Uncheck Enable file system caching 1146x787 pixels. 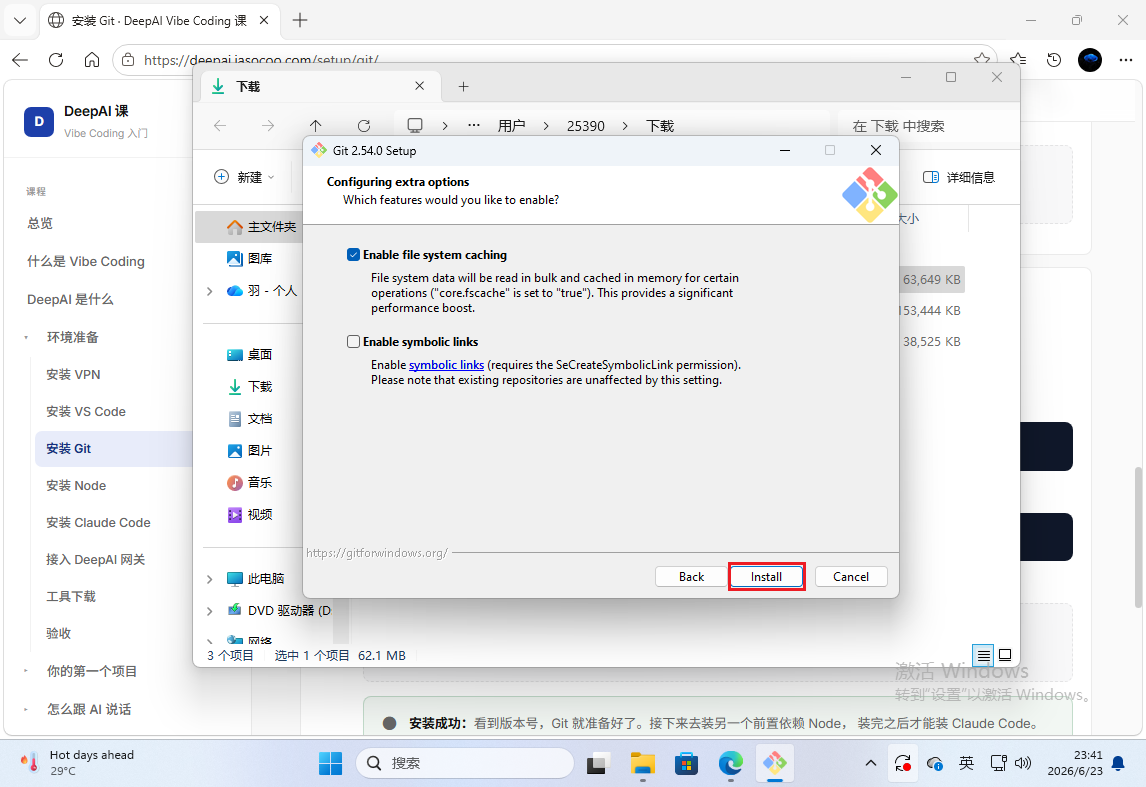(x=353, y=254)
